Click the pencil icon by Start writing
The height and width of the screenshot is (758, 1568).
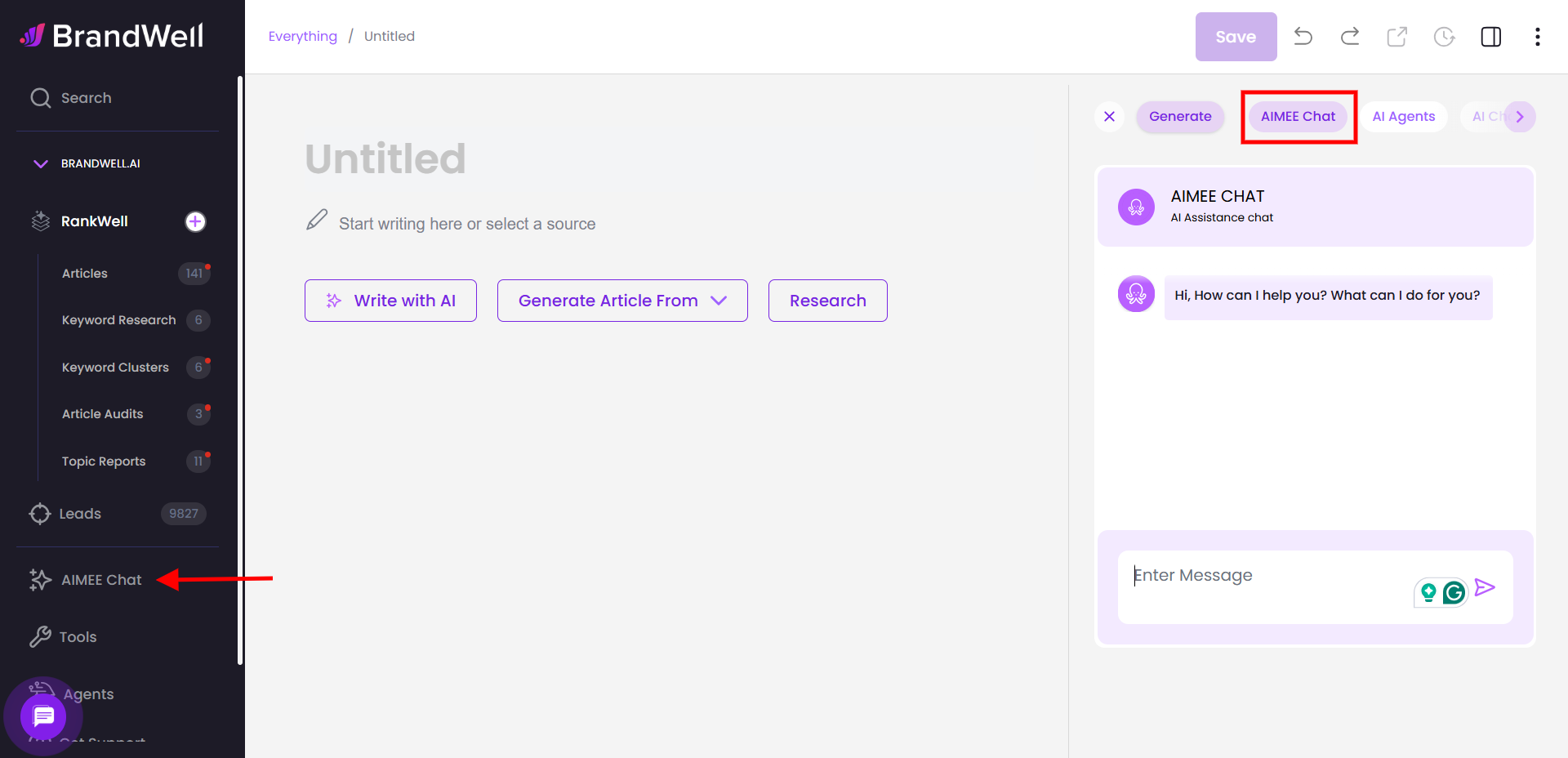317,220
